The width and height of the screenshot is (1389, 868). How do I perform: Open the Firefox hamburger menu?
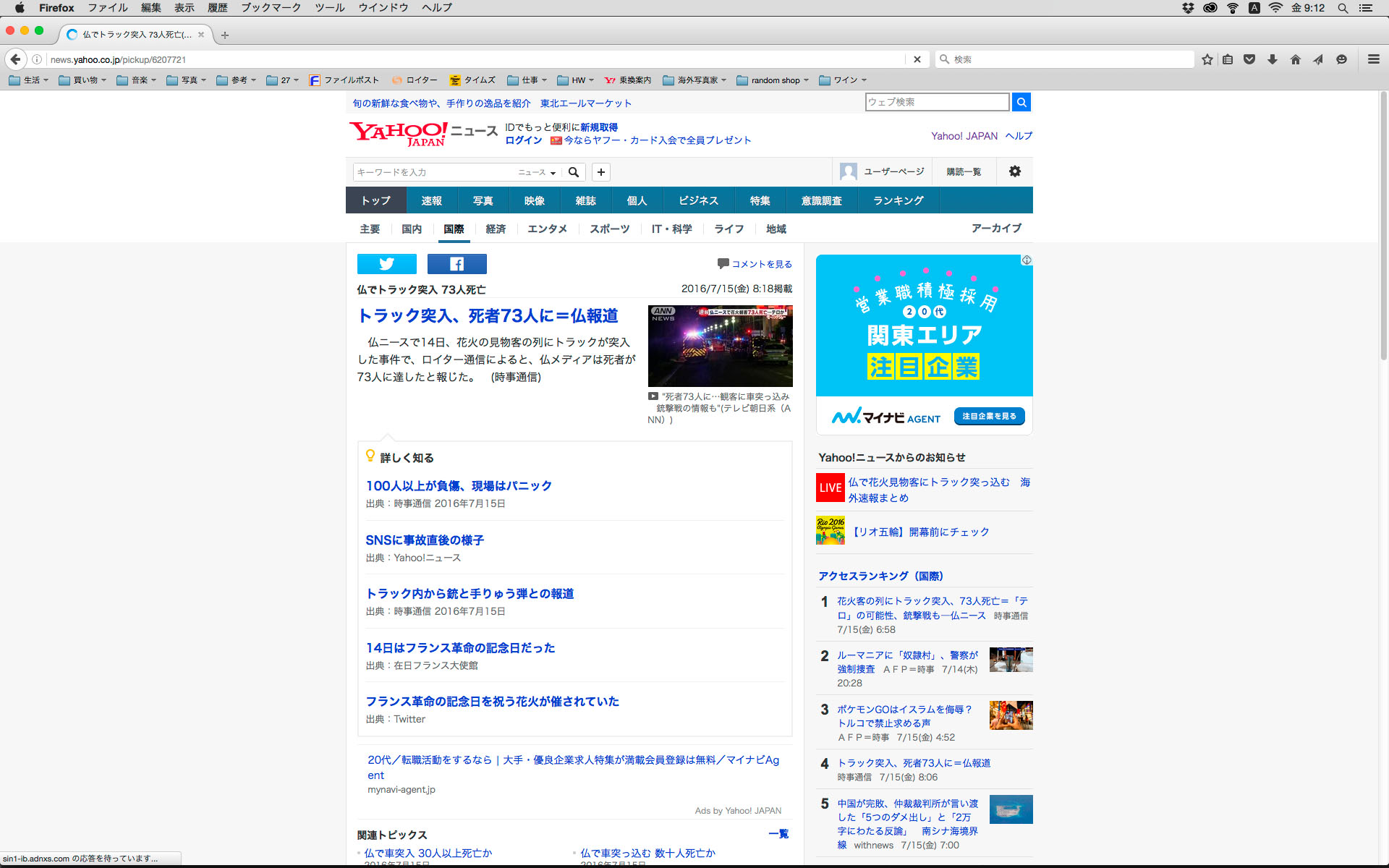click(1373, 59)
